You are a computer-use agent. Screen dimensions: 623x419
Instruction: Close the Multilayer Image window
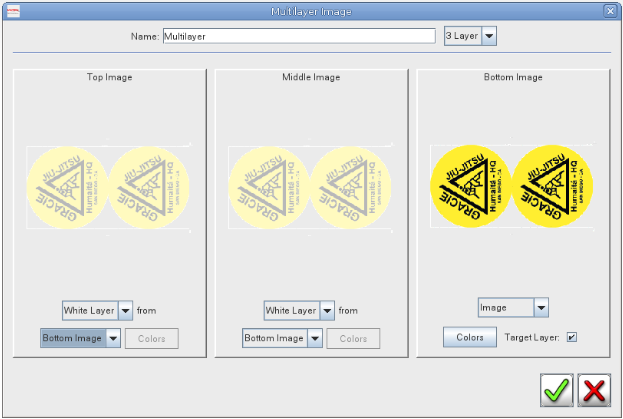coord(610,10)
